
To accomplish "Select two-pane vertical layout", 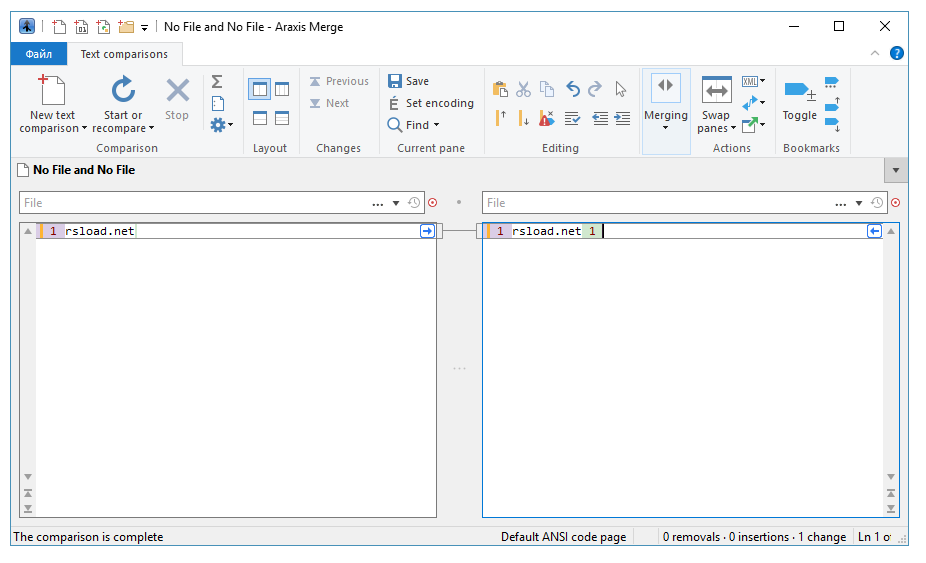I will pos(260,89).
